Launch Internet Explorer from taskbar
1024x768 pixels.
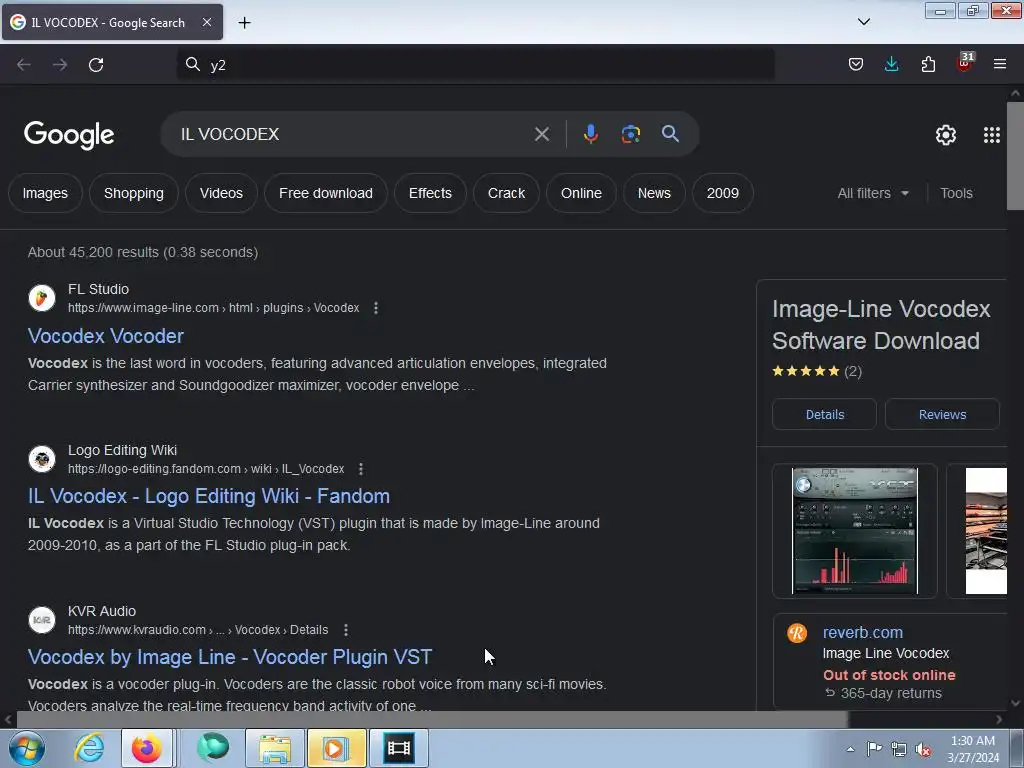(89, 748)
